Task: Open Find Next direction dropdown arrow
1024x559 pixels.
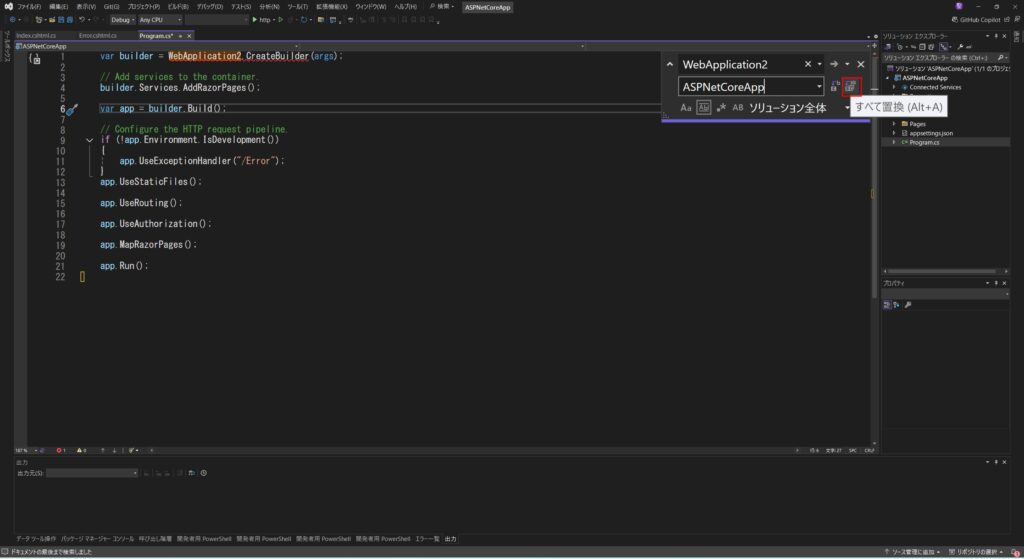Action: 847,64
